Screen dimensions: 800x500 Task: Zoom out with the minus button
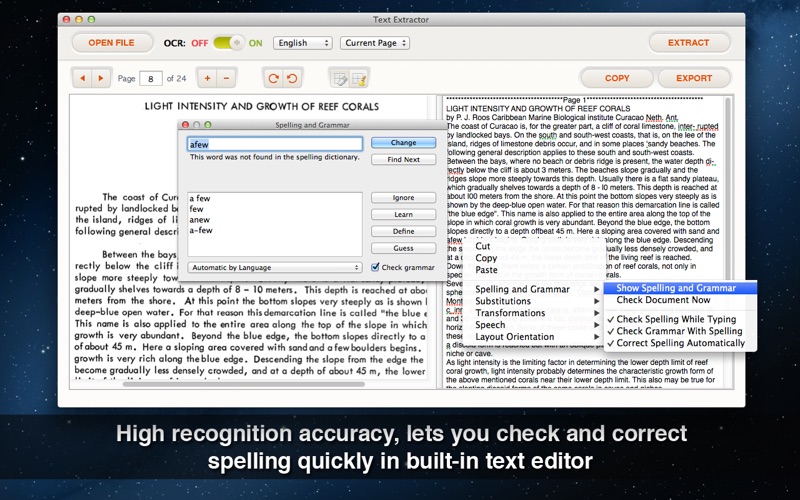[227, 78]
